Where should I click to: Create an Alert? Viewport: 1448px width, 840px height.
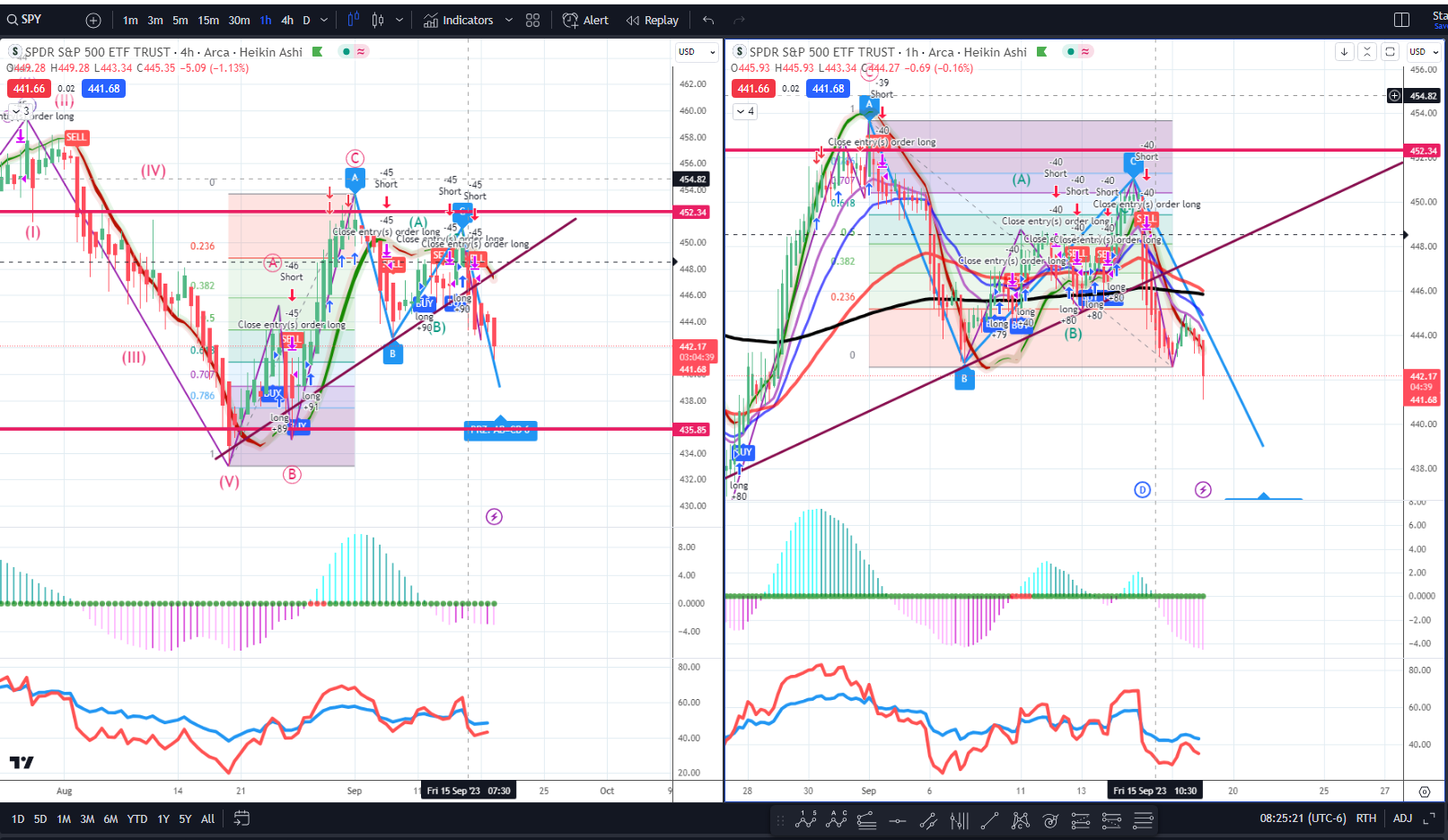tap(585, 20)
